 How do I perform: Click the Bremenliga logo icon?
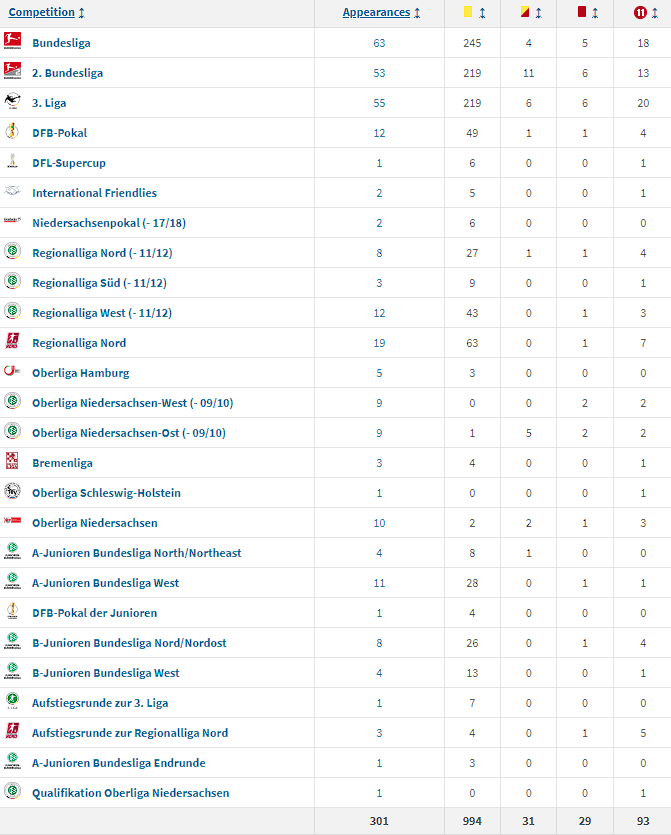tap(12, 461)
